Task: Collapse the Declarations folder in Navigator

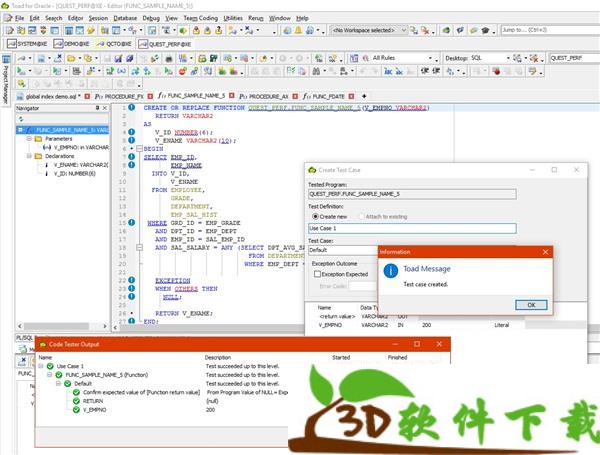Action: pos(29,156)
